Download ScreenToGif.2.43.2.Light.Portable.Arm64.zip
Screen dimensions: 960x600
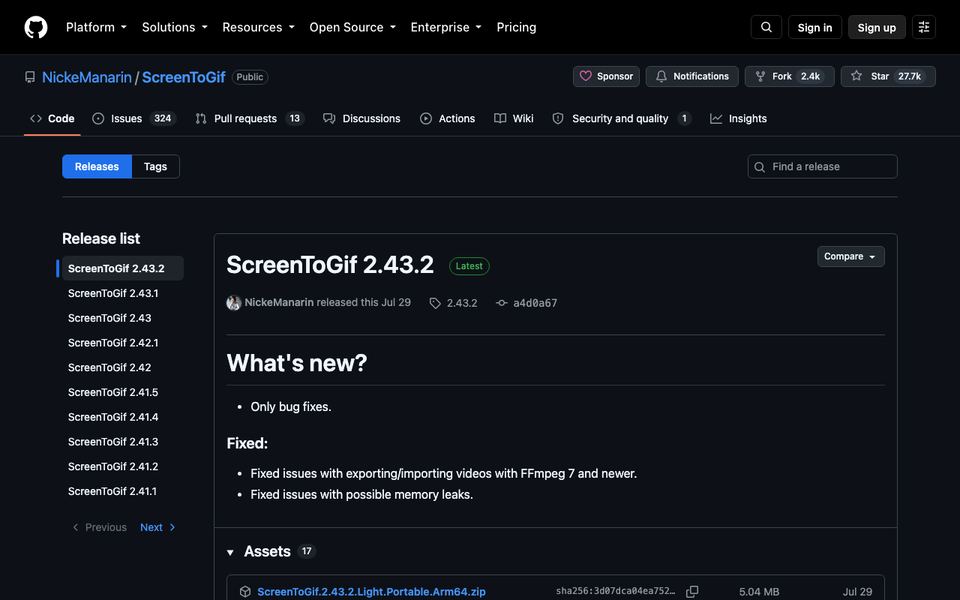coord(371,591)
